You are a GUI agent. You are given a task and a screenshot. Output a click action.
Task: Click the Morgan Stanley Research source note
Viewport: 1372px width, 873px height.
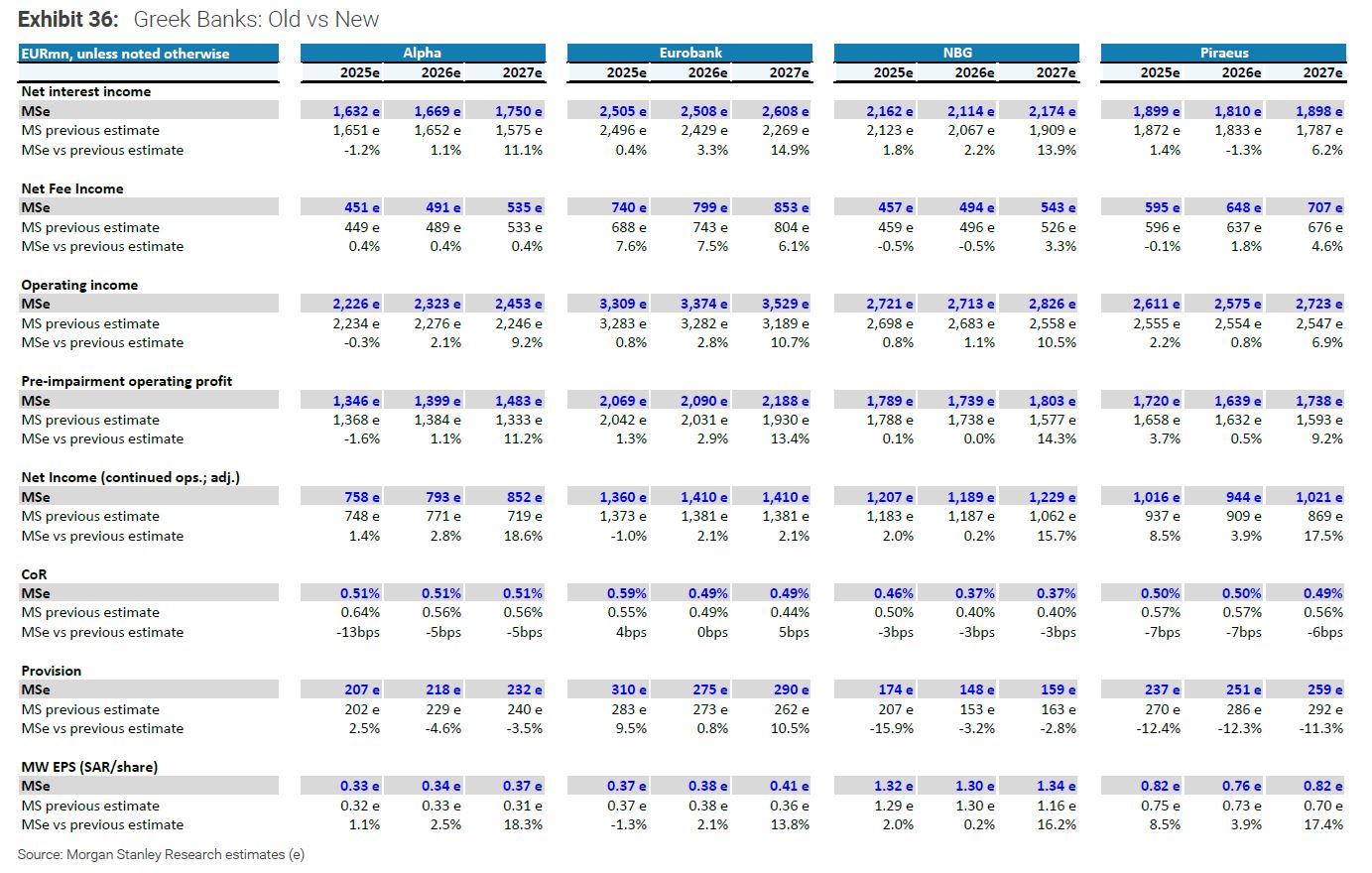pyautogui.click(x=161, y=854)
